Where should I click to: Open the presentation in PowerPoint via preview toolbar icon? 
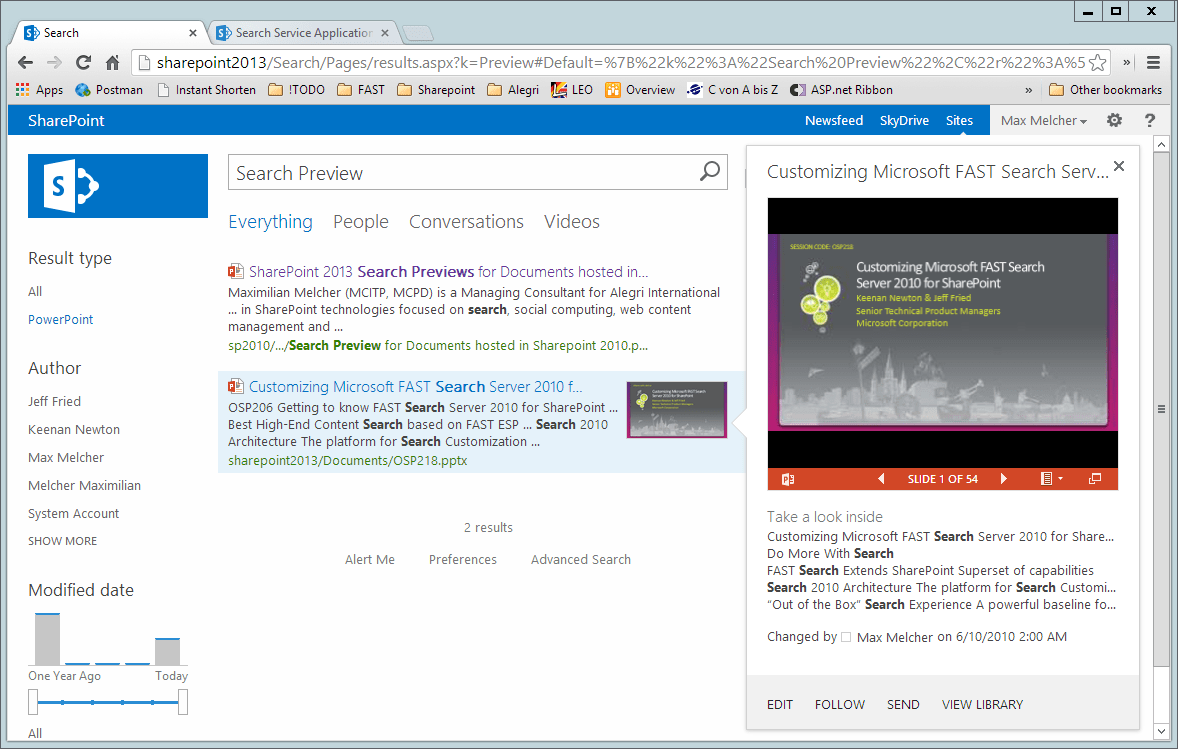785,478
